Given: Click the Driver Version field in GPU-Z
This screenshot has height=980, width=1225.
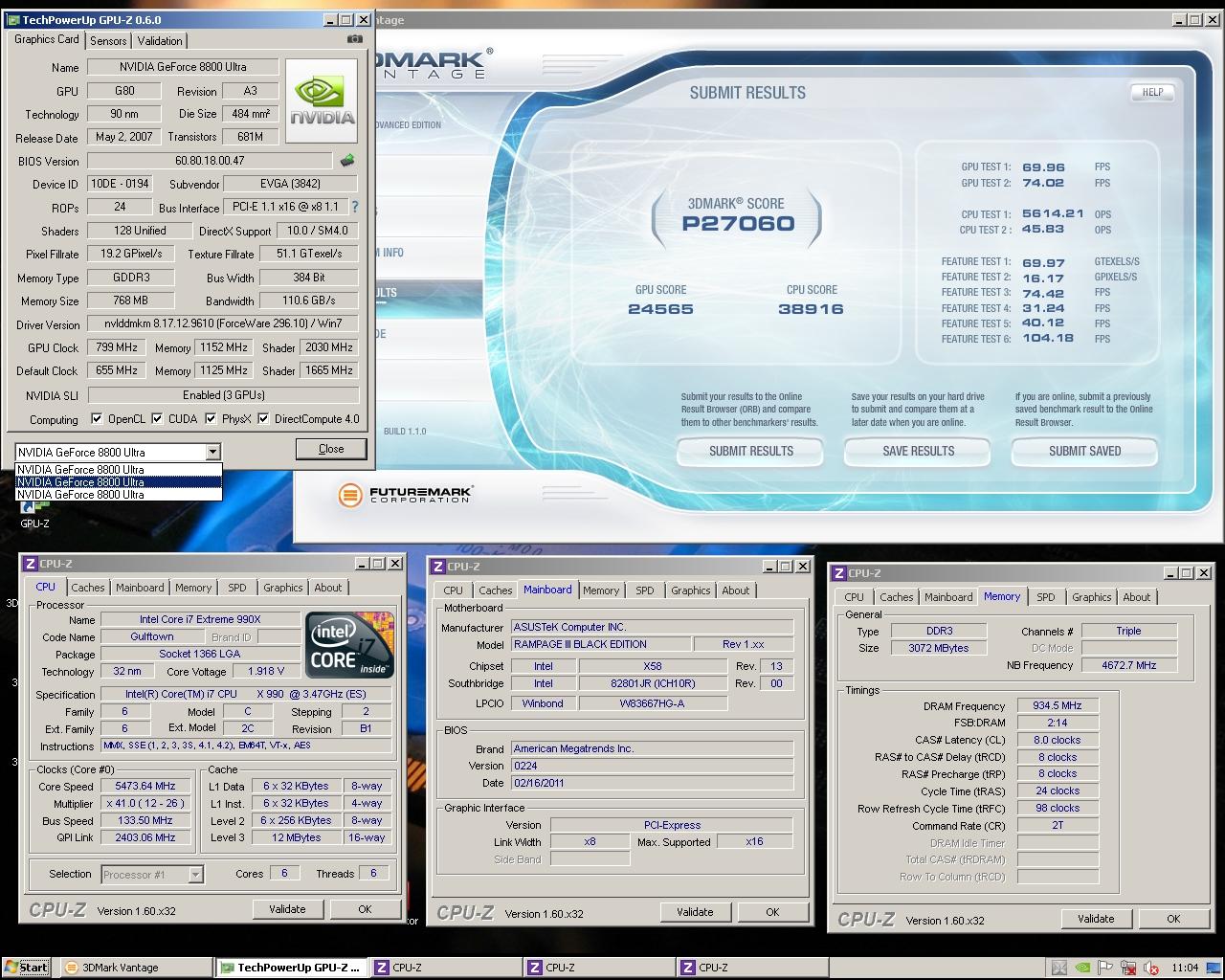Looking at the screenshot, I should coord(223,323).
